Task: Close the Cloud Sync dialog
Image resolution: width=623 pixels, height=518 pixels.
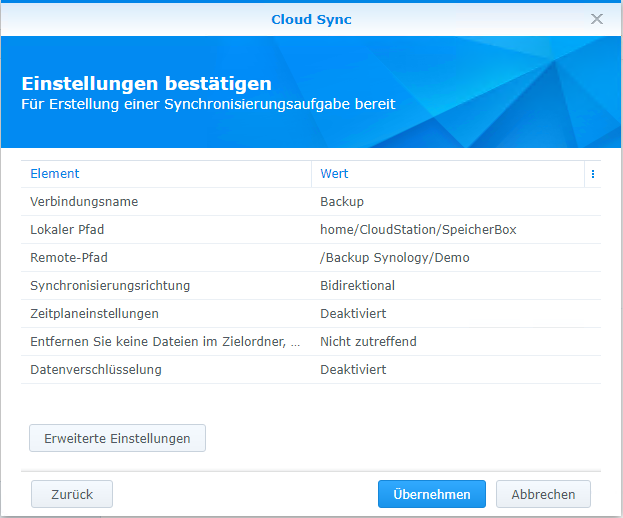Action: [597, 19]
